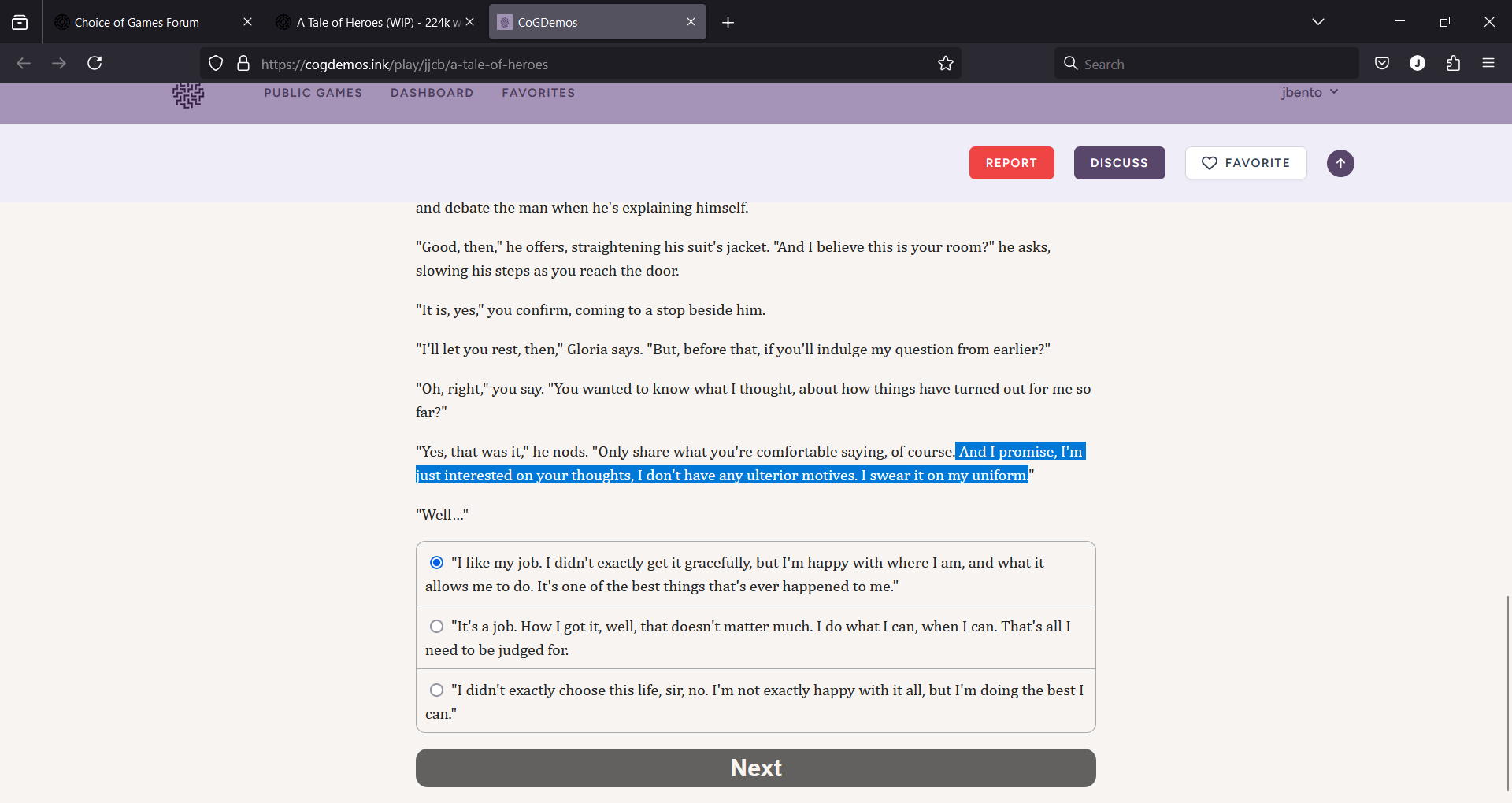1512x803 pixels.
Task: Open the Firefox View recent browsing icon
Action: pos(20,22)
